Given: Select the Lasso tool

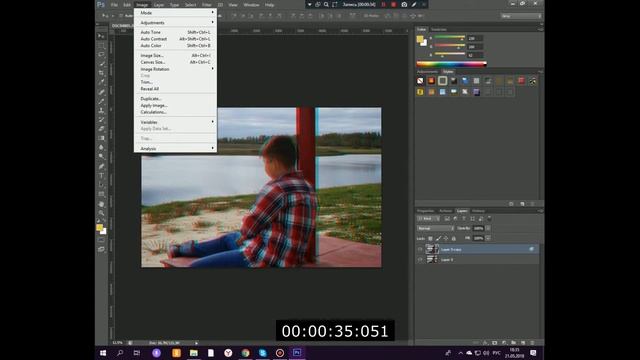Looking at the screenshot, I should (101, 55).
